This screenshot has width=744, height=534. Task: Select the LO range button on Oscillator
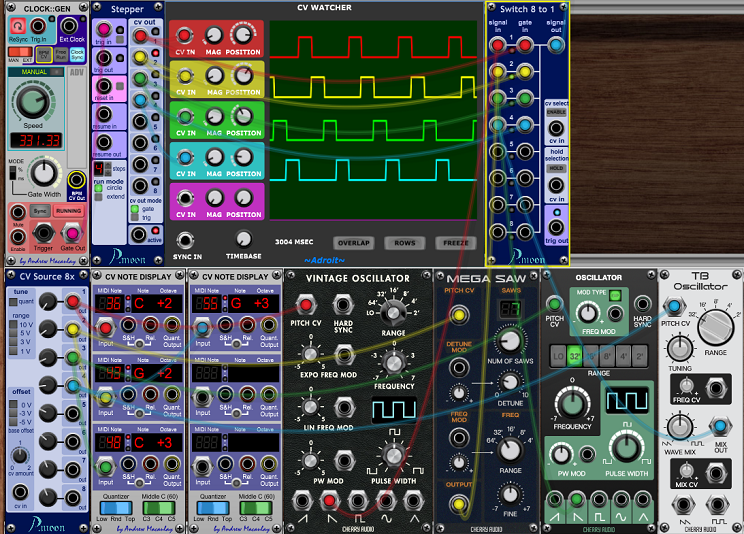(x=558, y=356)
